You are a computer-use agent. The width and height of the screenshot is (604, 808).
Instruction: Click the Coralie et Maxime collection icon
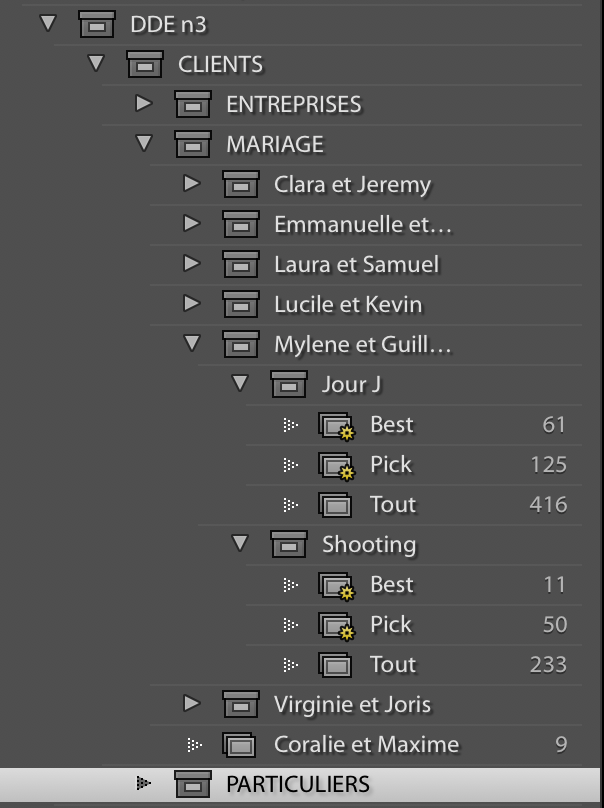(x=239, y=745)
